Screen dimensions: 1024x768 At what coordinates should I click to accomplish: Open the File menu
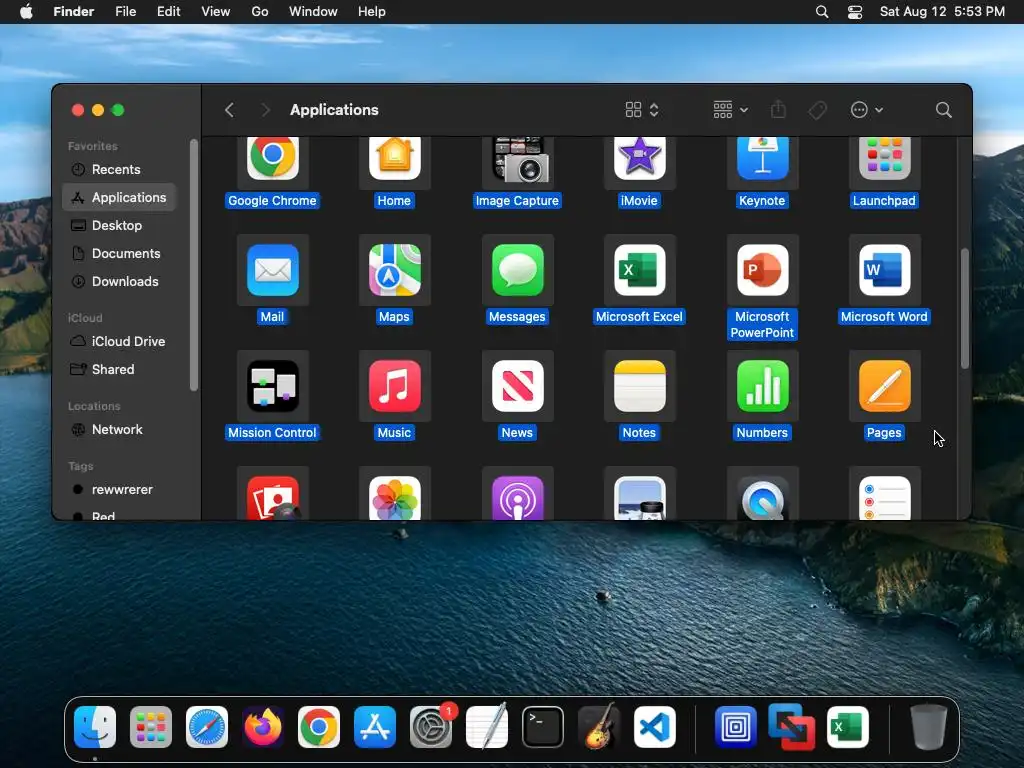[125, 12]
